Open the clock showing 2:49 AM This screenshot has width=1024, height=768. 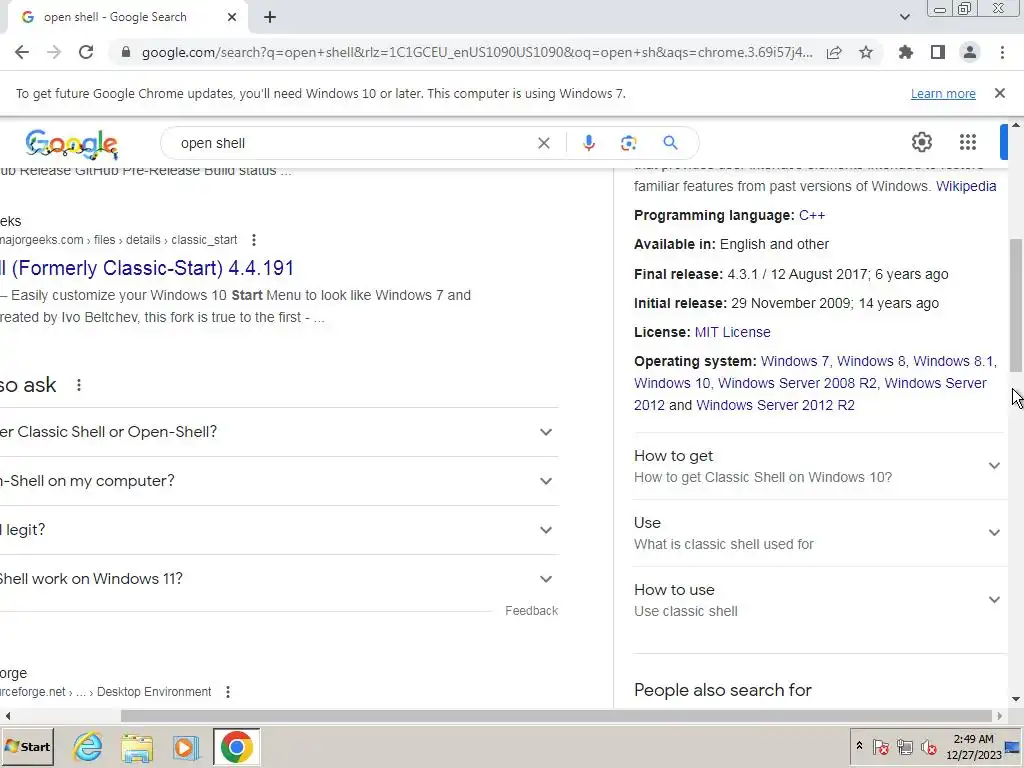click(973, 747)
